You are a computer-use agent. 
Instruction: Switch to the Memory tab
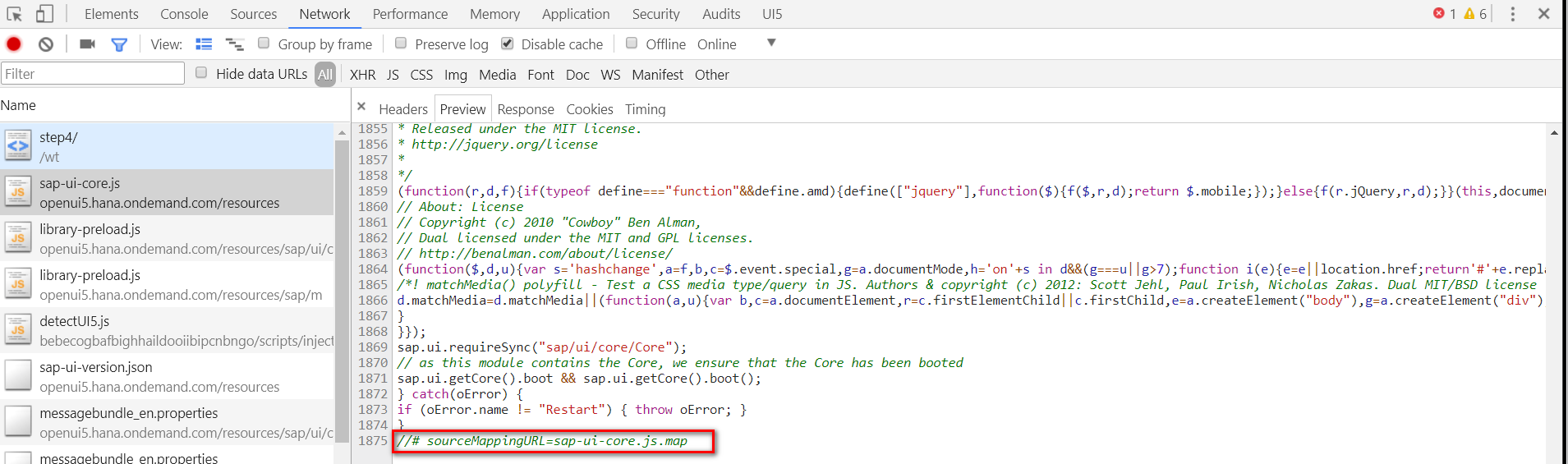(x=494, y=14)
